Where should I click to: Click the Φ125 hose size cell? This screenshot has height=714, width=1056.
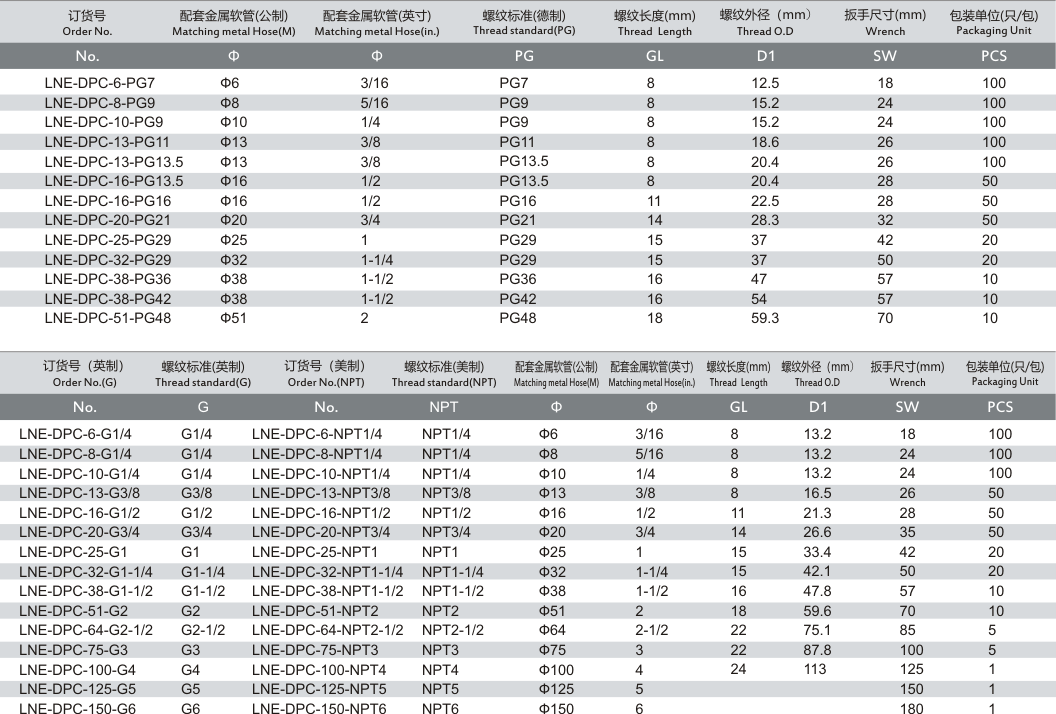556,689
